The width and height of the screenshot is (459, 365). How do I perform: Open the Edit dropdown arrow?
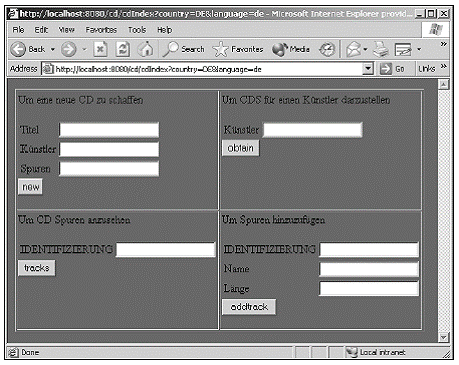pyautogui.click(x=419, y=49)
